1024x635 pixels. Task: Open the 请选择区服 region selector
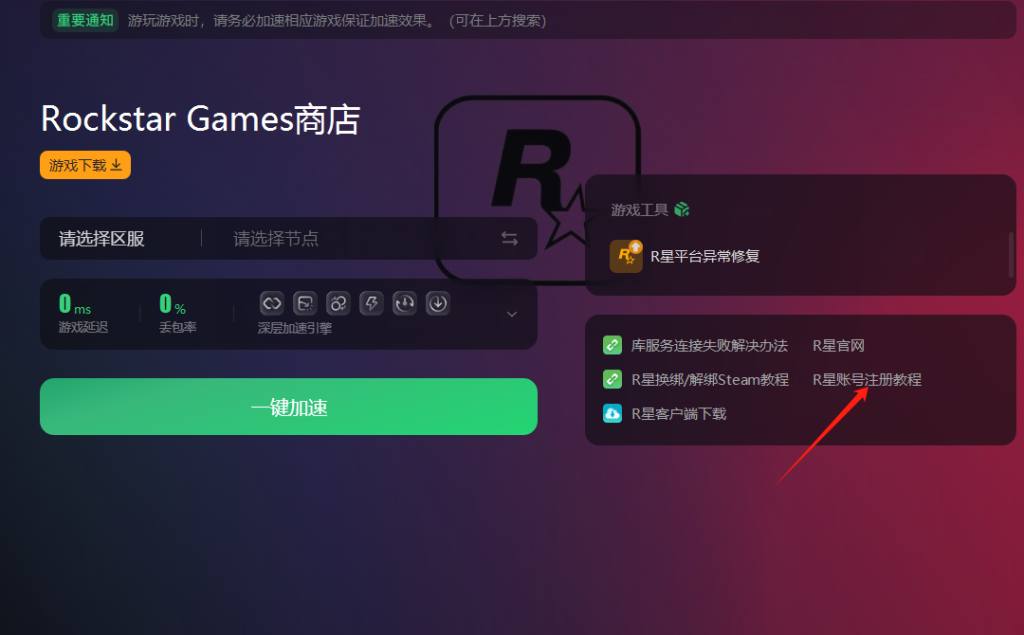coord(101,238)
